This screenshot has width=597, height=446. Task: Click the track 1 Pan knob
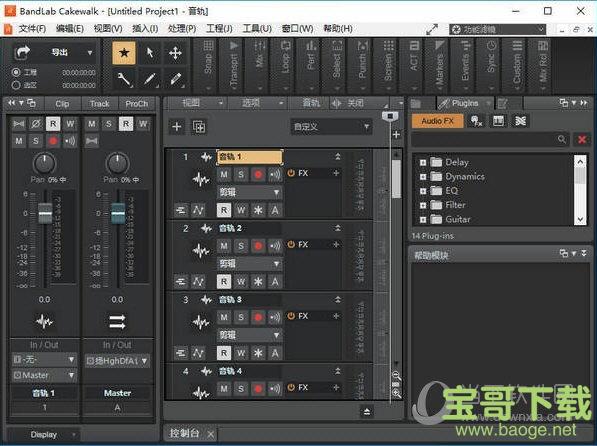[45, 163]
